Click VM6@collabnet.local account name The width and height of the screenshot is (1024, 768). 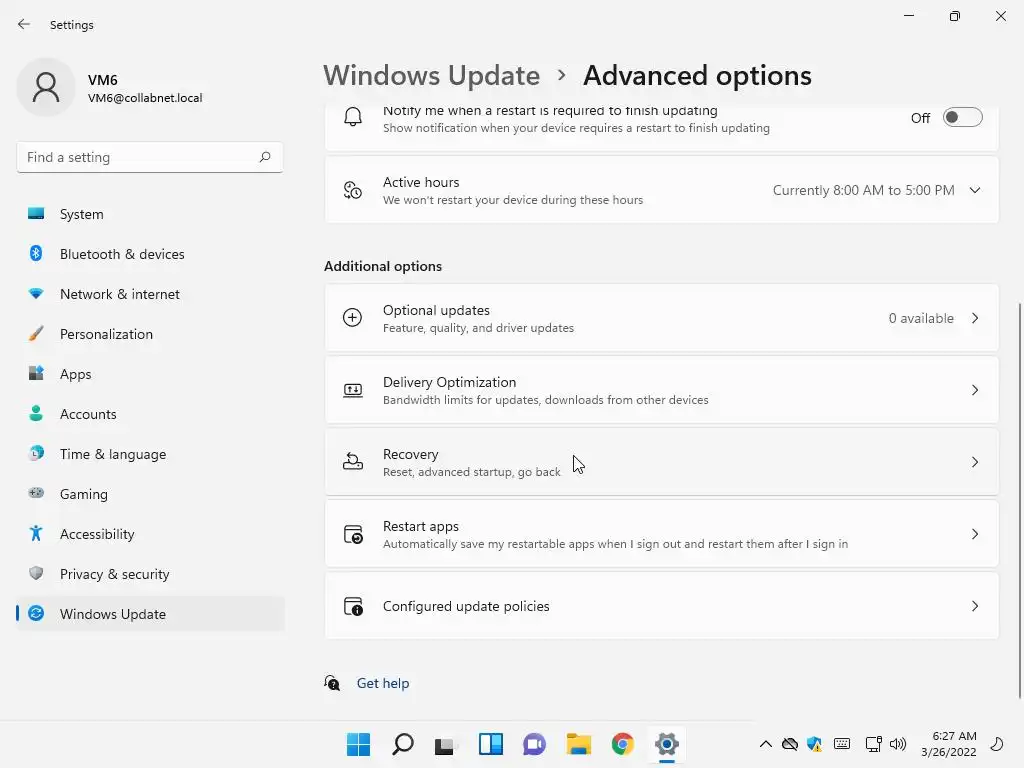[x=145, y=98]
